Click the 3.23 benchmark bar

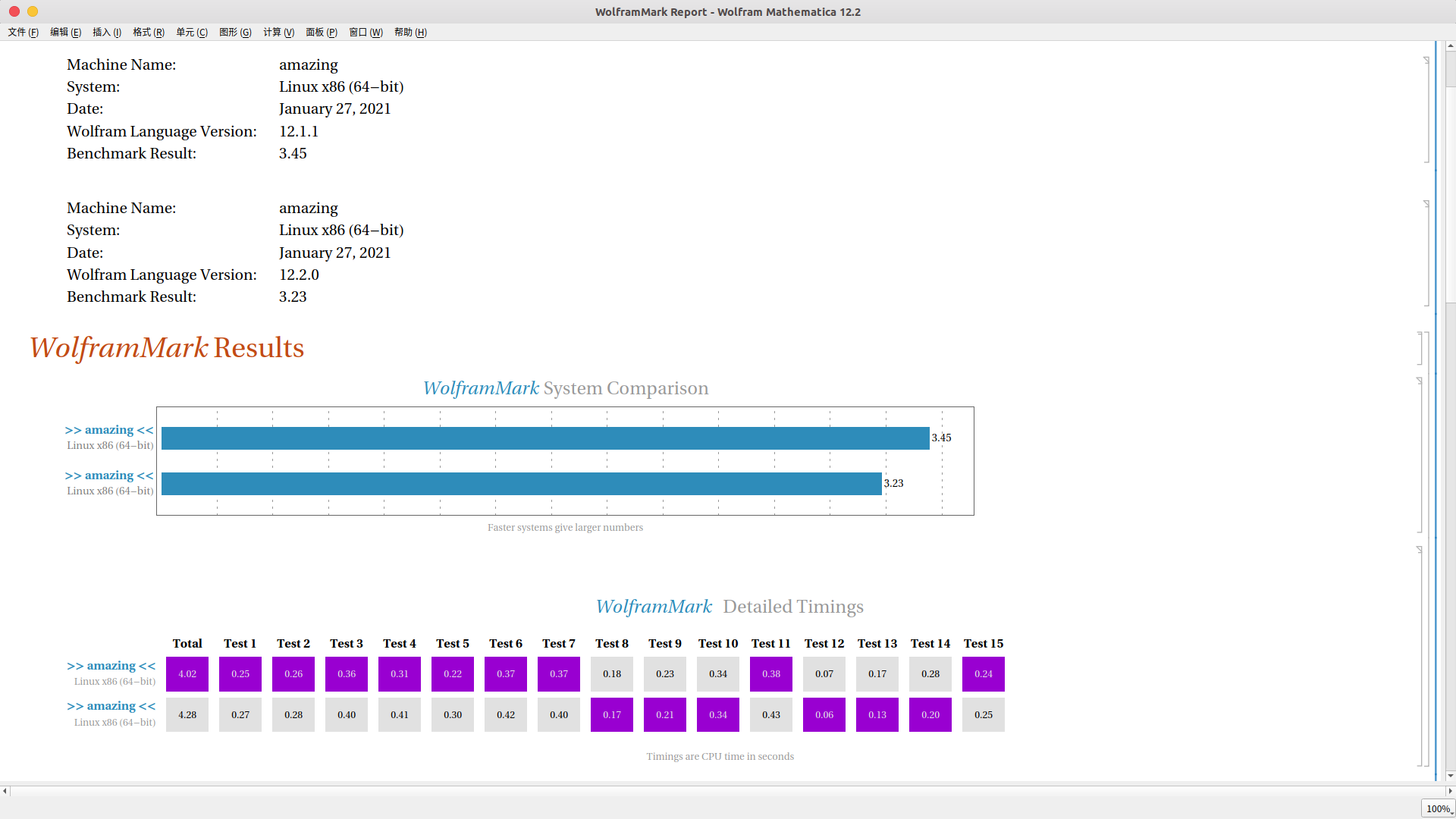click(522, 484)
